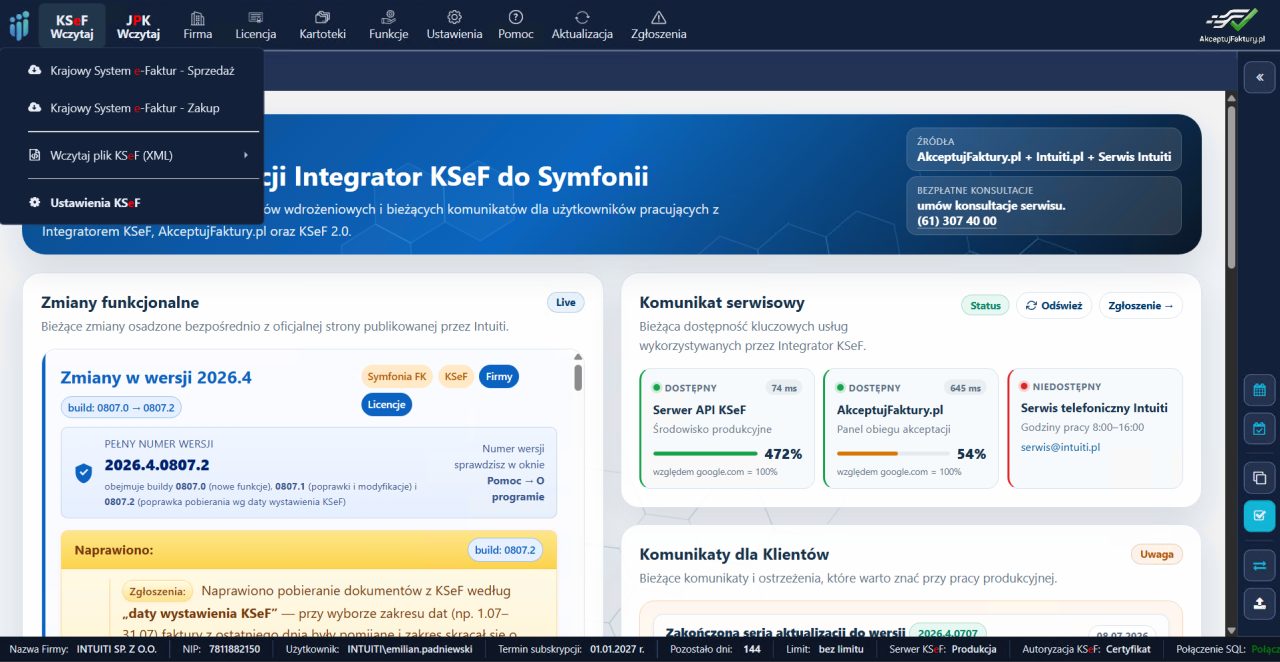The width and height of the screenshot is (1280, 662).
Task: Click the Status badge
Action: [x=985, y=306]
